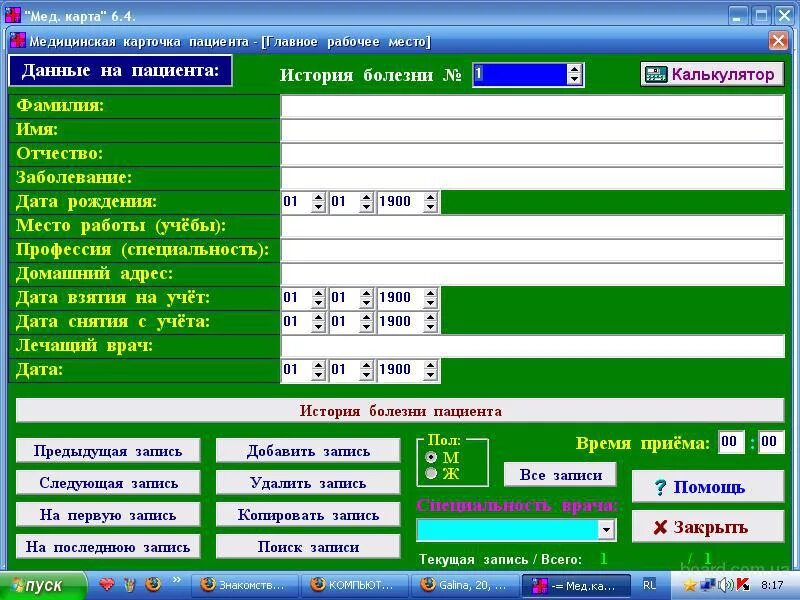Show Все записи
The height and width of the screenshot is (600, 800).
[x=560, y=474]
